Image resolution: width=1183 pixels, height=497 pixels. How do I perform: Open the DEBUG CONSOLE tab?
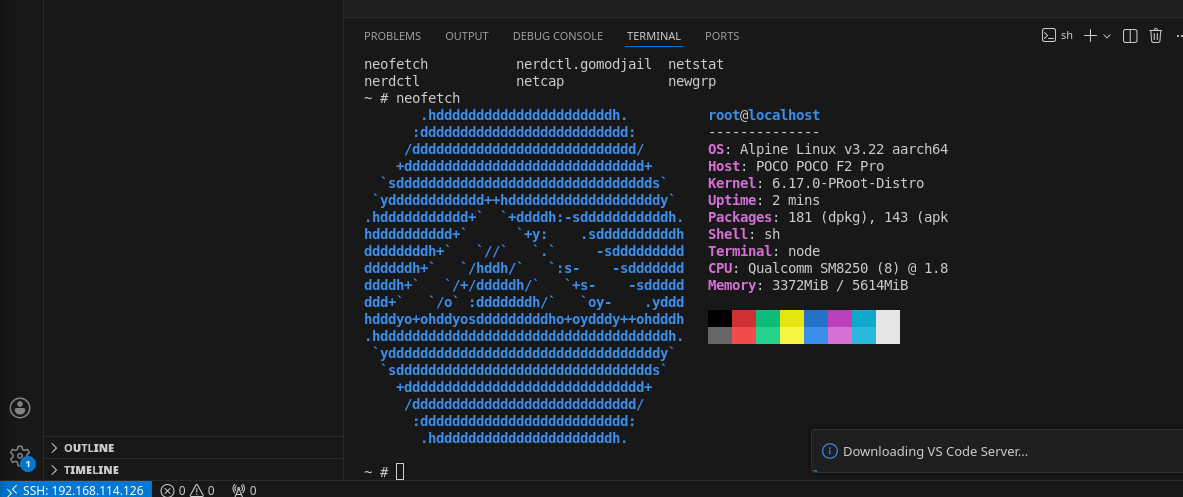pyautogui.click(x=558, y=36)
